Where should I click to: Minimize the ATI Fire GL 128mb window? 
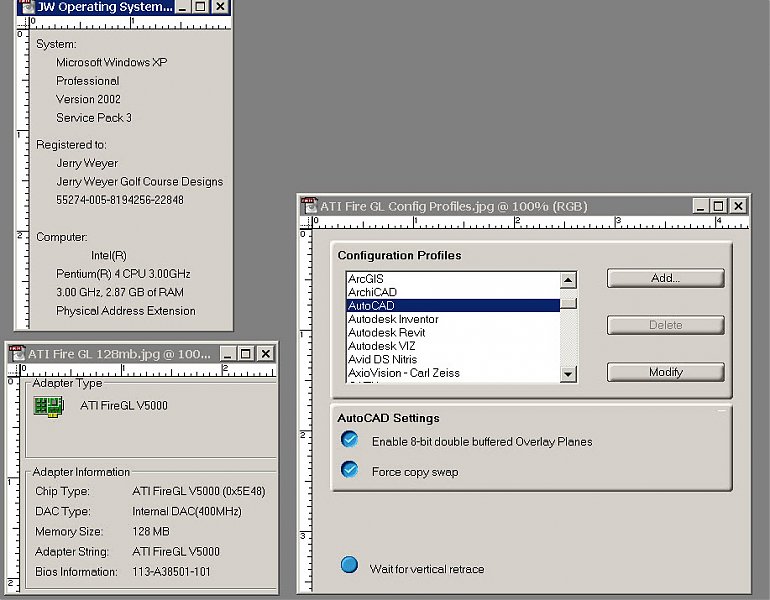coord(227,354)
